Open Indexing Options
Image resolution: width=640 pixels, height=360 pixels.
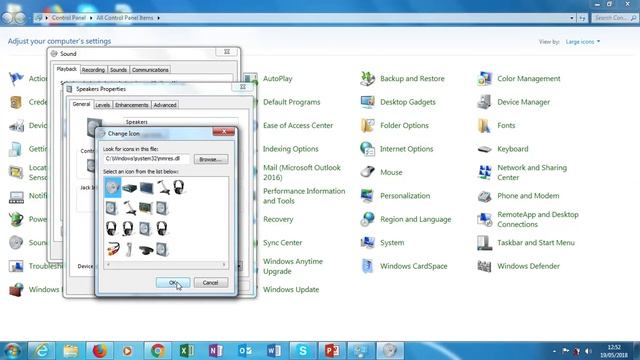point(291,149)
